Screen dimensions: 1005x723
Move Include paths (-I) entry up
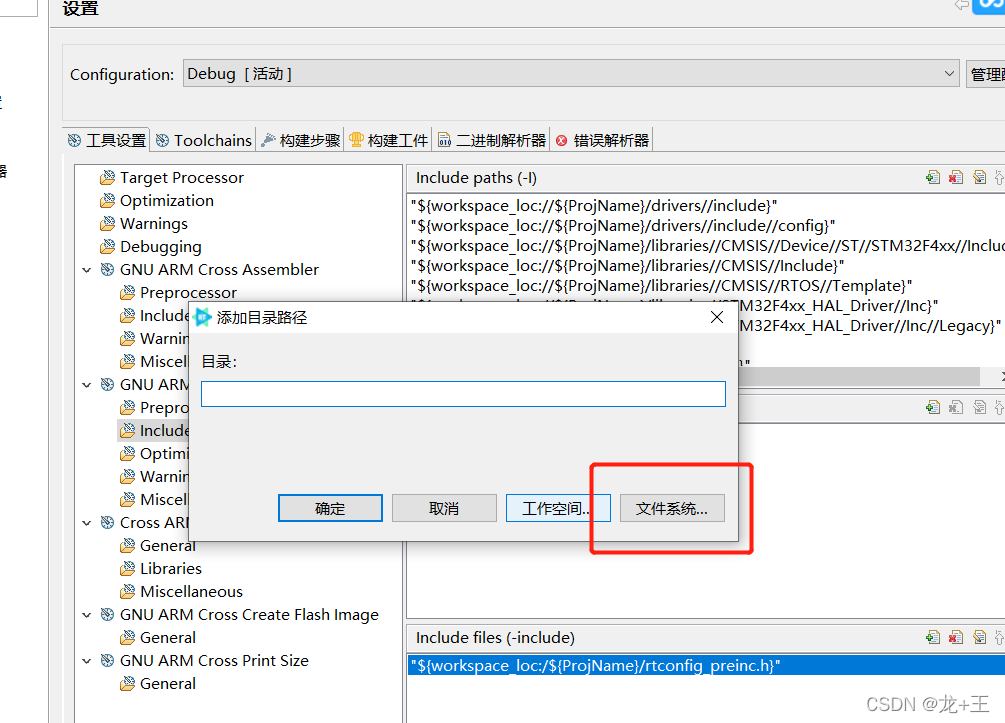[999, 178]
